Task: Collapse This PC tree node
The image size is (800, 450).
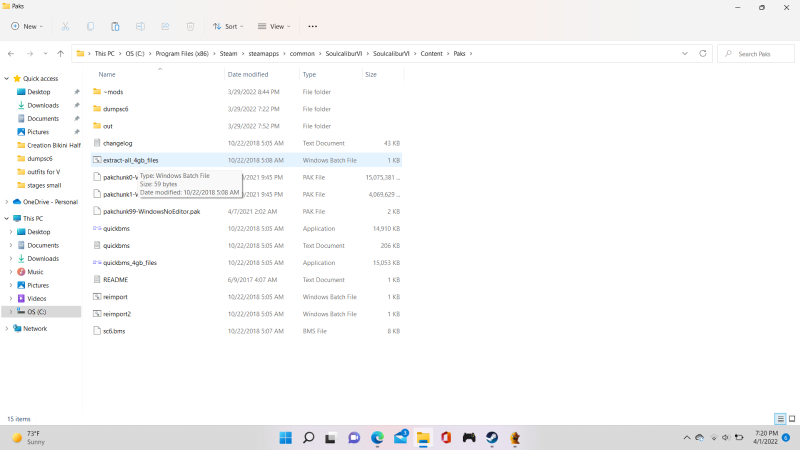Action: pyautogui.click(x=7, y=218)
